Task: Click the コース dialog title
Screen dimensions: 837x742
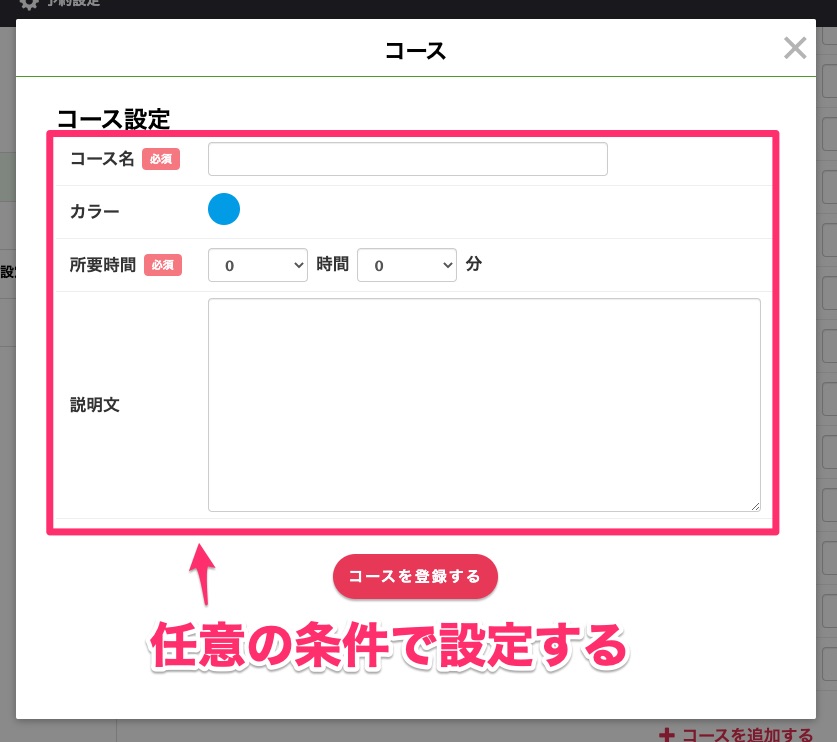Action: point(415,50)
